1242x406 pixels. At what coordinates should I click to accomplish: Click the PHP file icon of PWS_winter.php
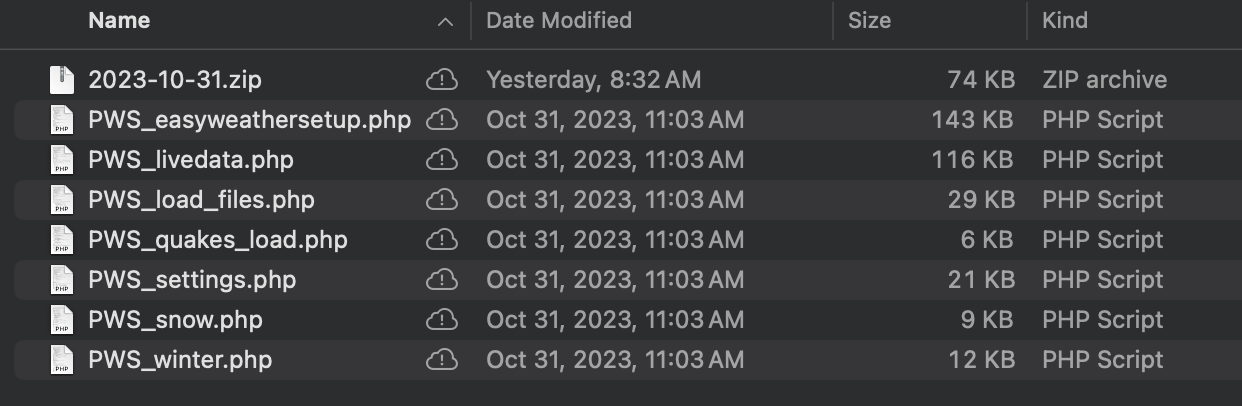62,360
